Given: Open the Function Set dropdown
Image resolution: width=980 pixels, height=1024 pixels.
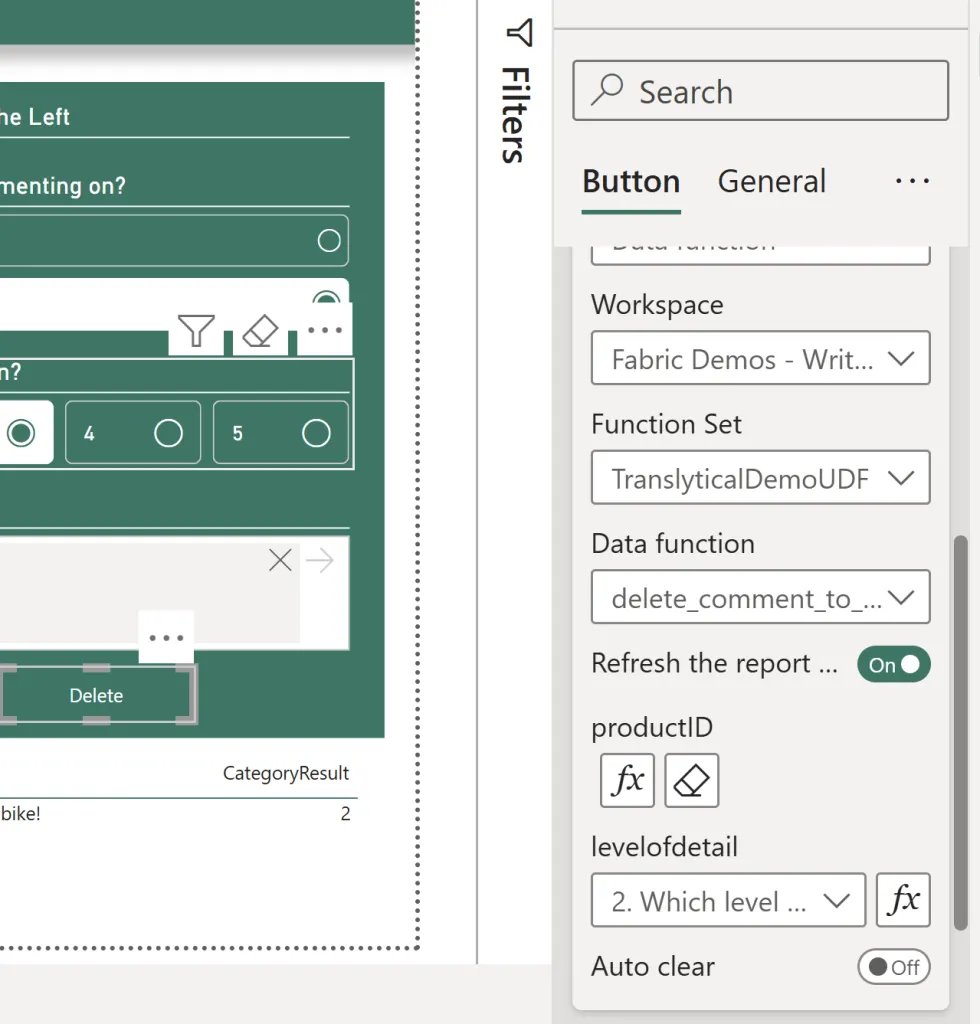Looking at the screenshot, I should tap(761, 477).
